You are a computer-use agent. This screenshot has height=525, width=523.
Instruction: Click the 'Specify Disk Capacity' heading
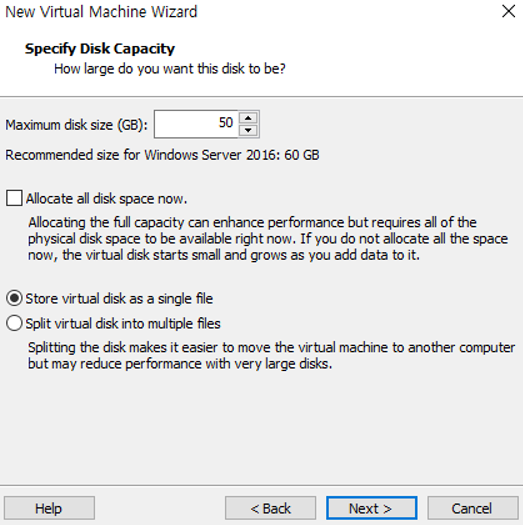pos(100,49)
